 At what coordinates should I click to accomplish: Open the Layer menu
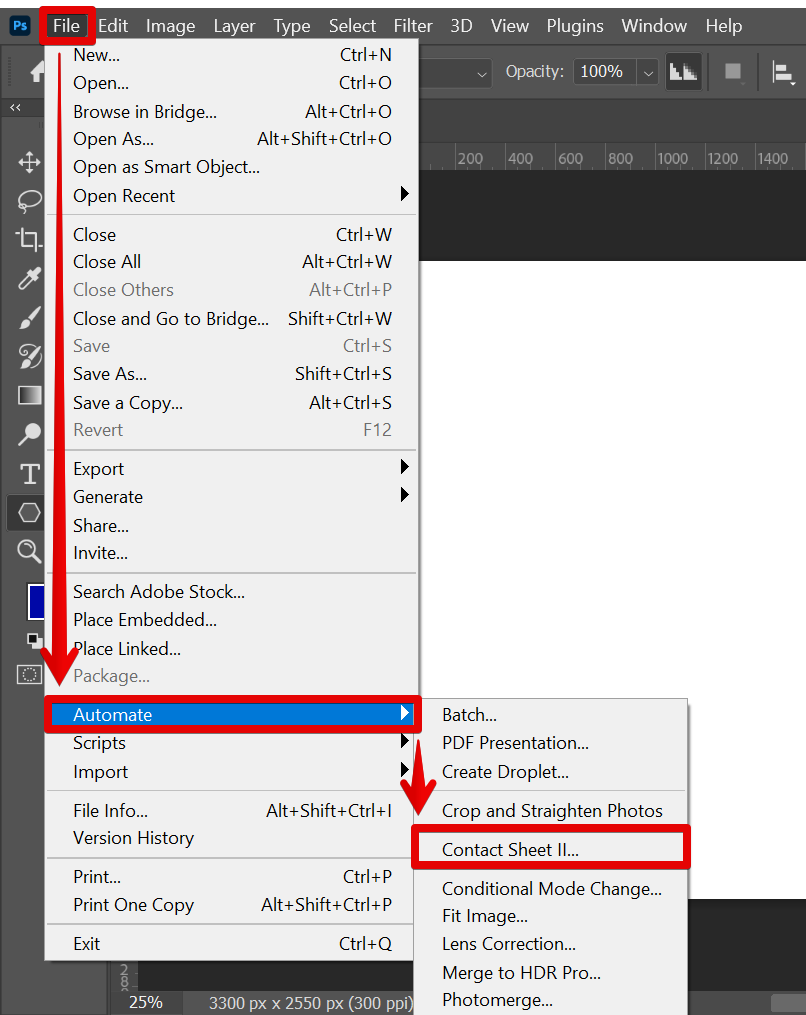pyautogui.click(x=234, y=26)
